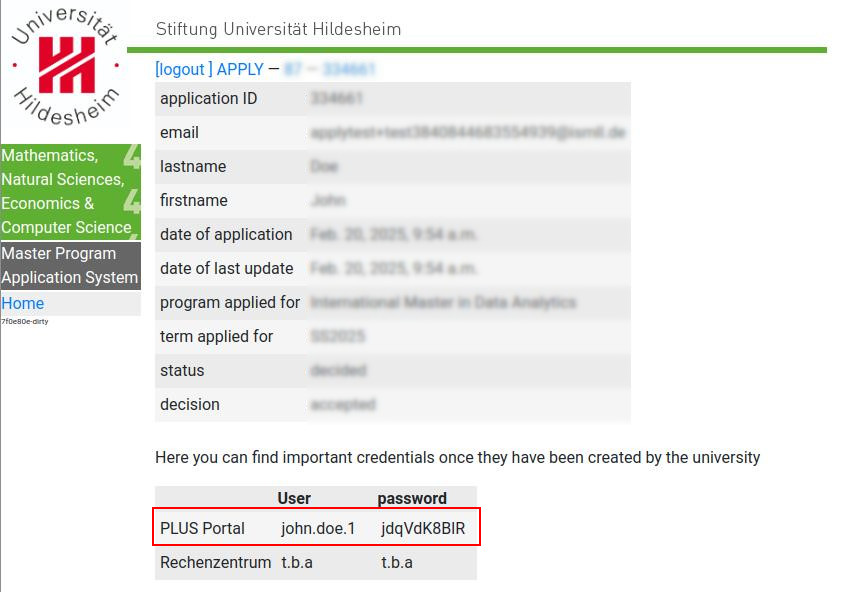Select the password 'jdqVdK8BIR'
The height and width of the screenshot is (592, 854).
(423, 528)
